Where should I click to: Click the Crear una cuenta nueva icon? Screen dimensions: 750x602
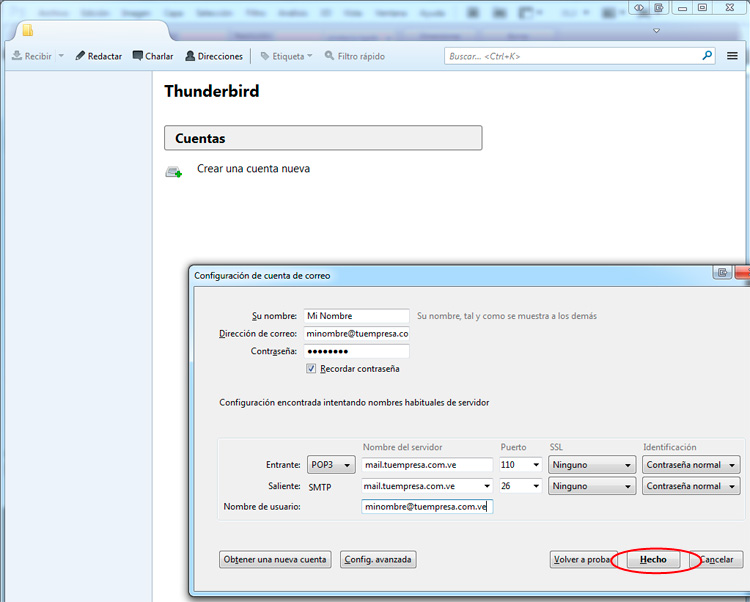point(174,172)
